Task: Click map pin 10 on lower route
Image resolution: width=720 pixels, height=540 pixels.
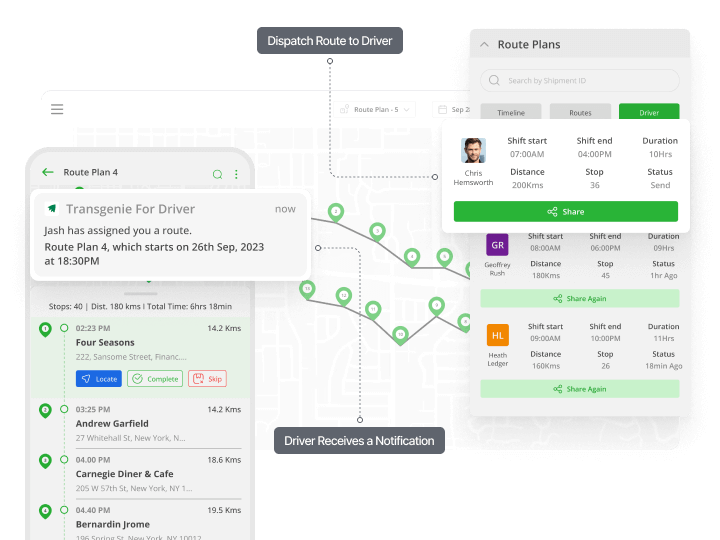Action: pyautogui.click(x=400, y=336)
